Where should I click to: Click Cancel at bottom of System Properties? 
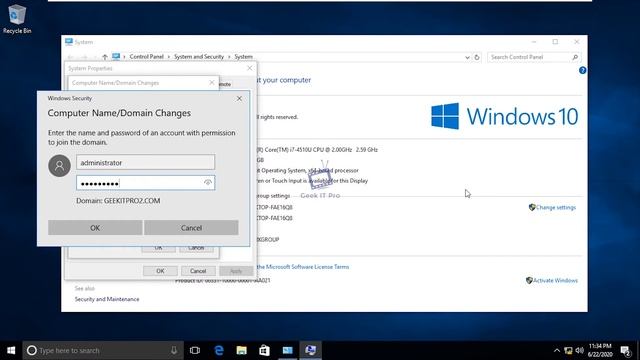[198, 271]
